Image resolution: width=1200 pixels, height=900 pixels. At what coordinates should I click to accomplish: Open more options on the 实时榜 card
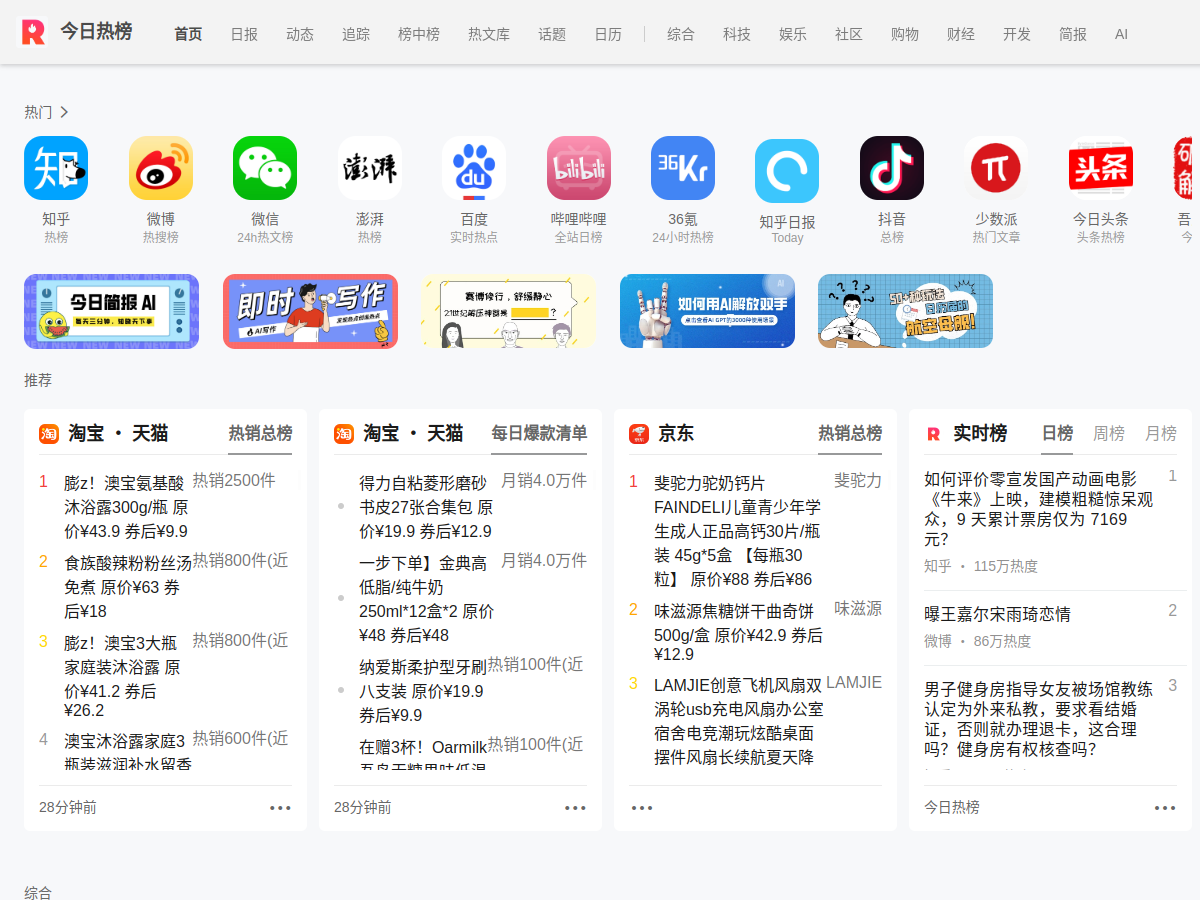pos(1165,808)
